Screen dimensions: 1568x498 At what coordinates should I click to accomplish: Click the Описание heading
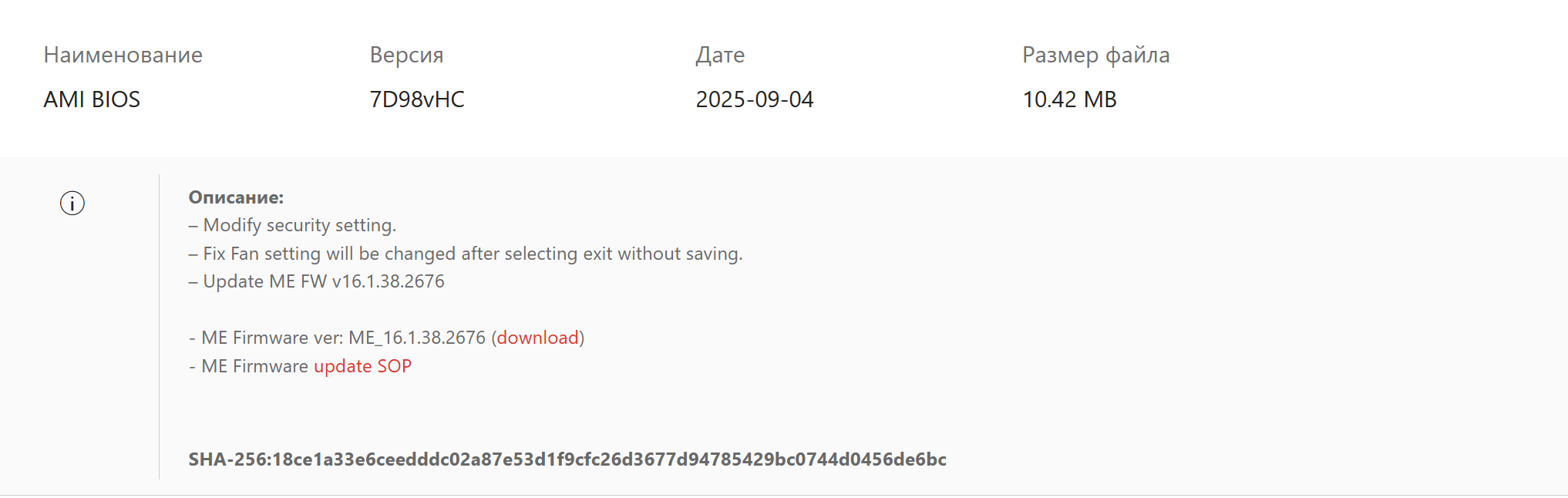coord(236,197)
